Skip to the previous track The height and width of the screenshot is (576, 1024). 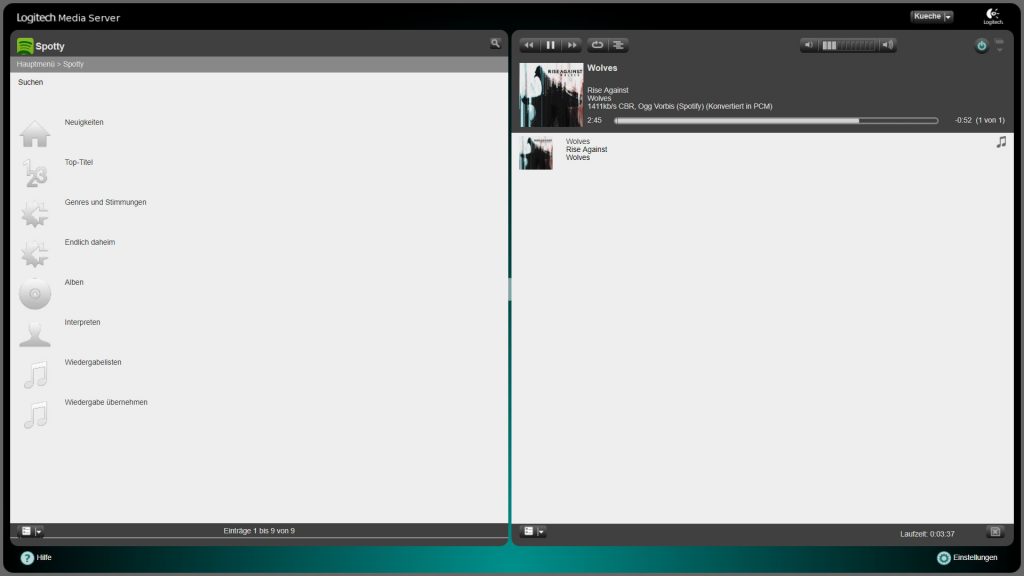529,45
